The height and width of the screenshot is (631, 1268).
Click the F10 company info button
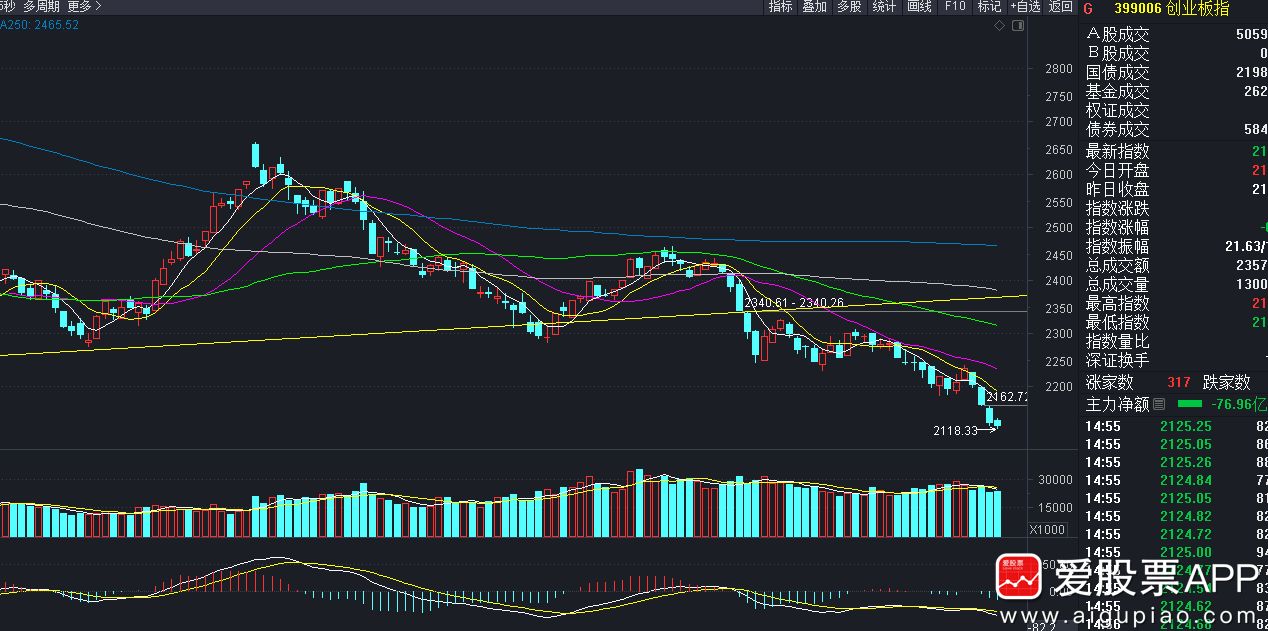[955, 7]
